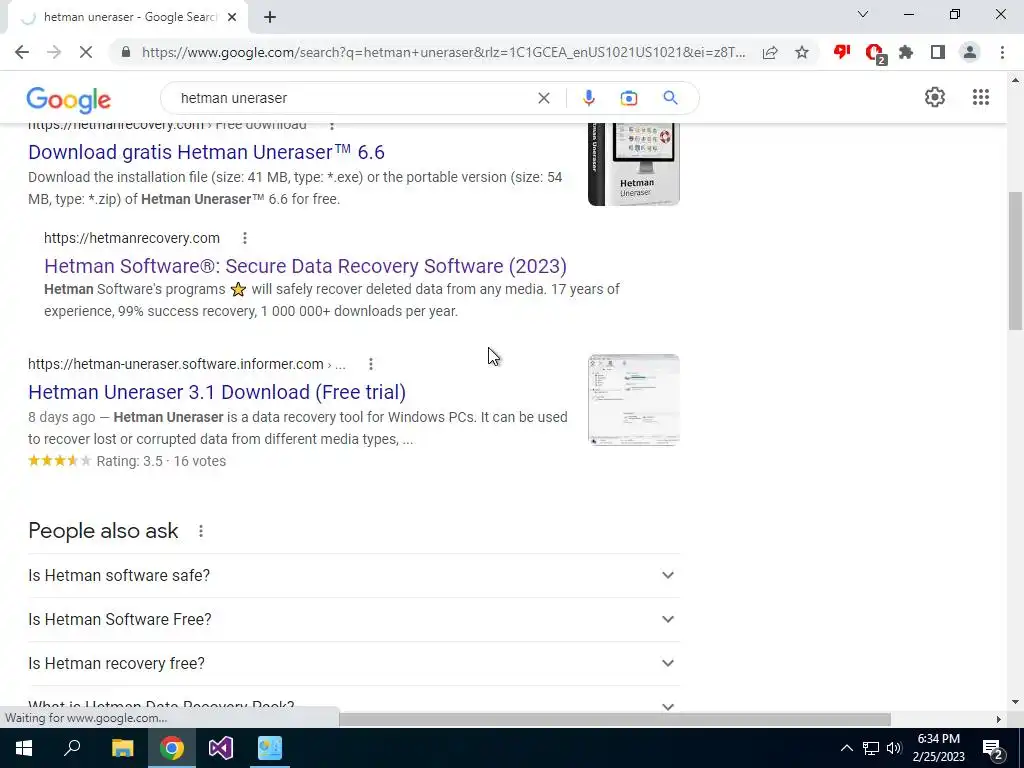Open the Chrome profile avatar
This screenshot has width=1024, height=768.
click(970, 52)
